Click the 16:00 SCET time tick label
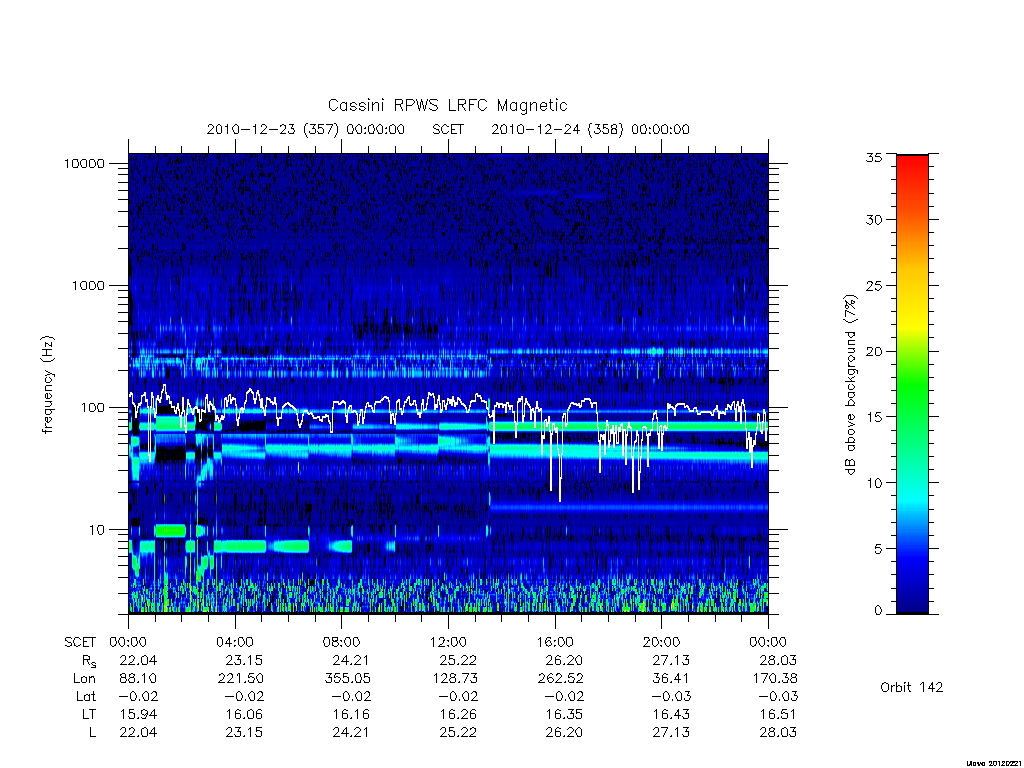 [554, 642]
